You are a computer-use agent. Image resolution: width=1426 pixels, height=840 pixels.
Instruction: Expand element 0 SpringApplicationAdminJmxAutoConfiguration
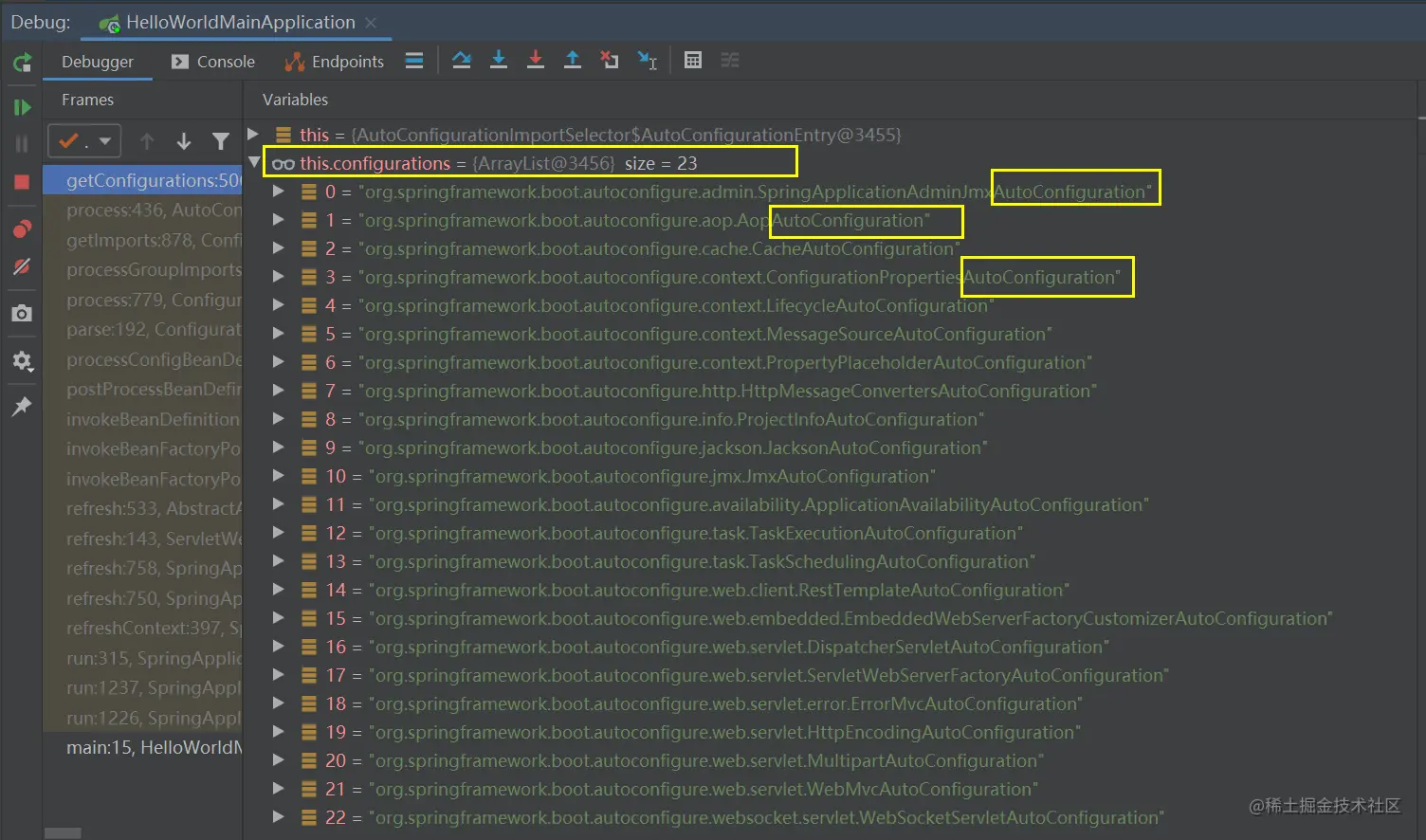point(279,191)
